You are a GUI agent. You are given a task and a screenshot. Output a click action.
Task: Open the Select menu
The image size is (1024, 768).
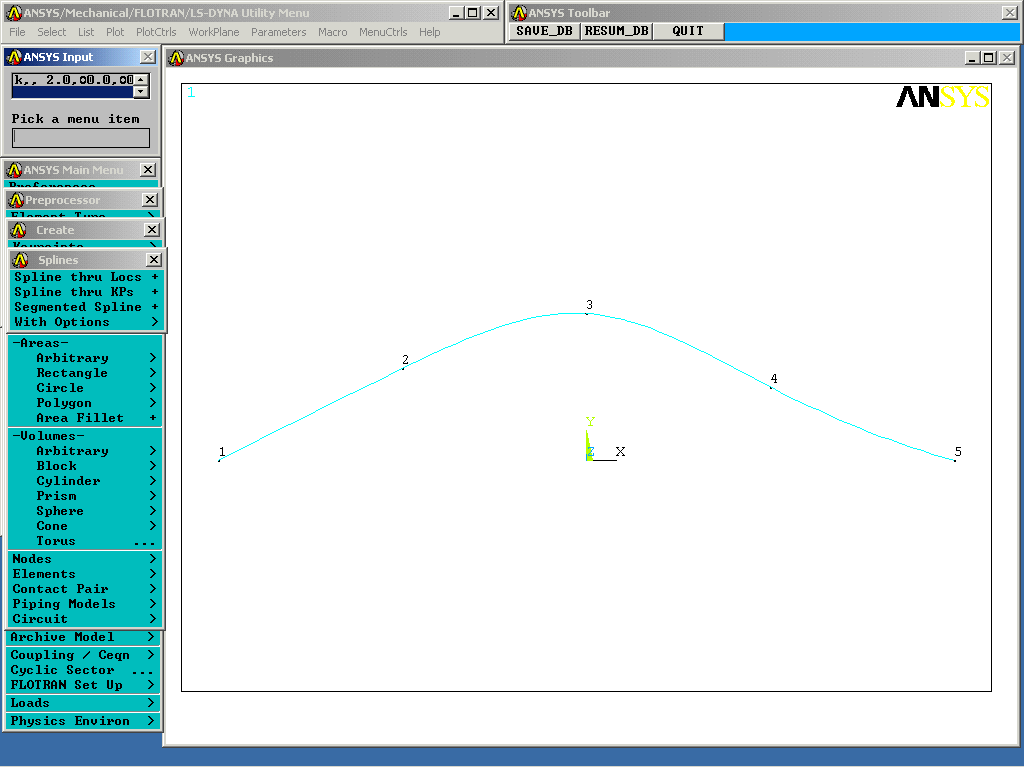(x=52, y=32)
